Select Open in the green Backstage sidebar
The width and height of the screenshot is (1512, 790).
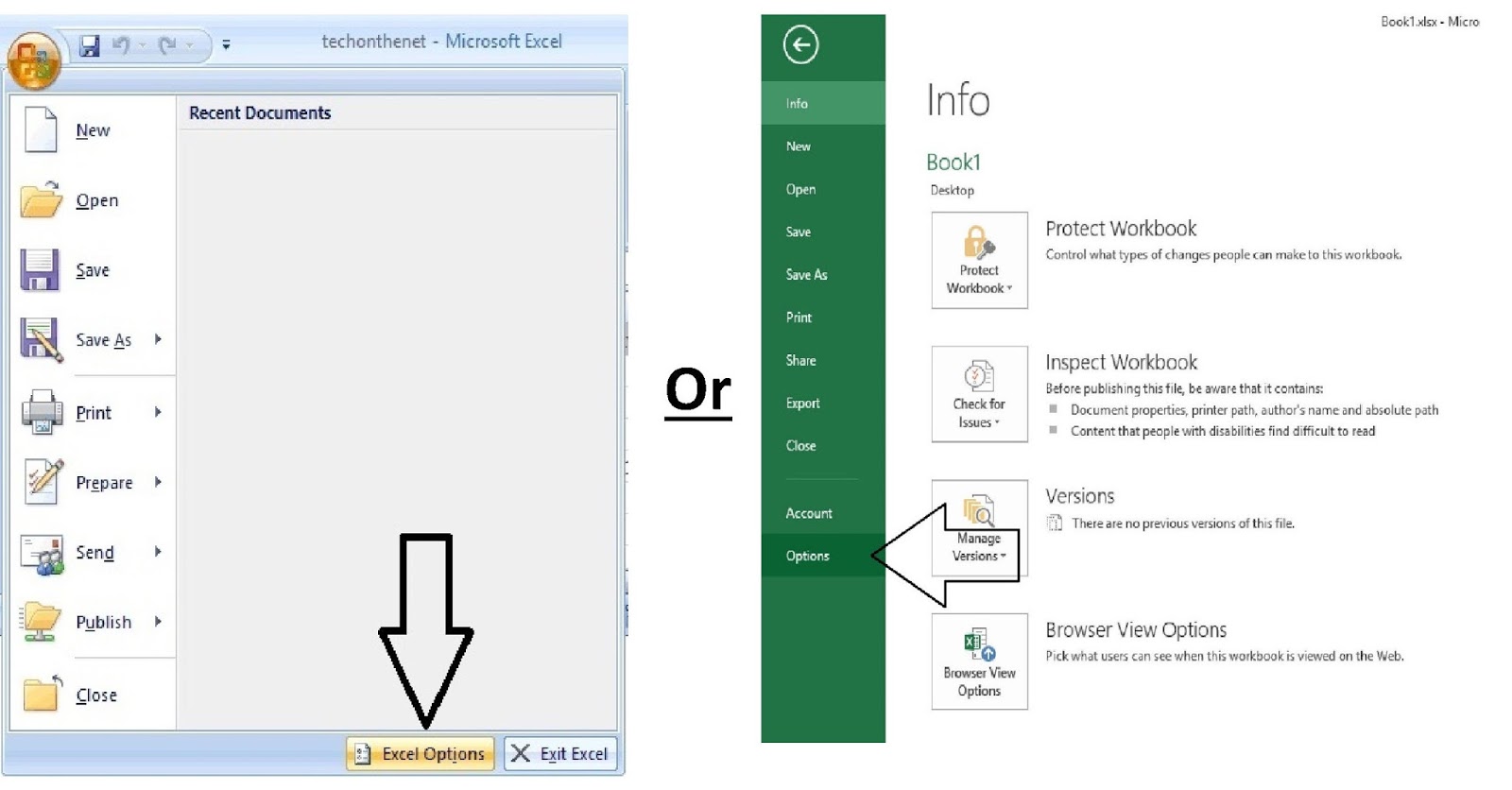(823, 189)
